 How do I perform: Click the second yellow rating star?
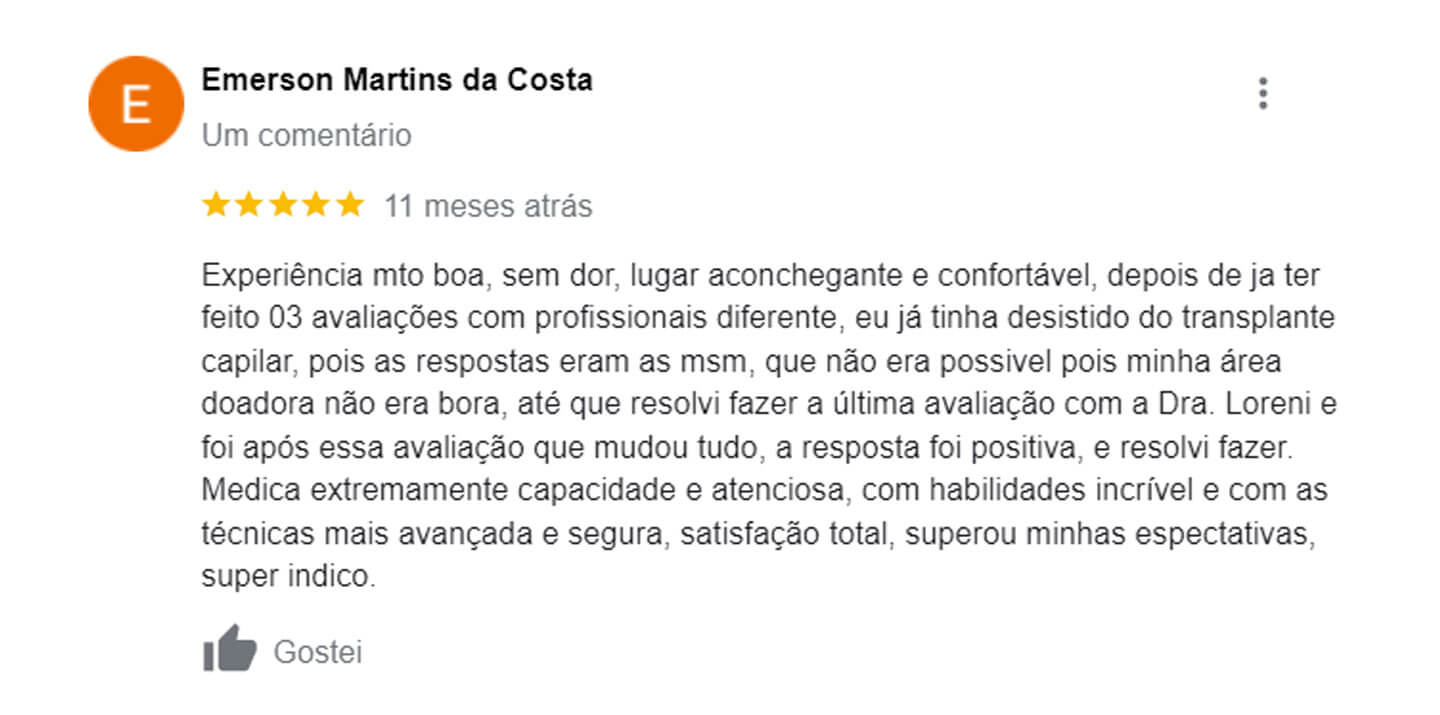pos(249,205)
